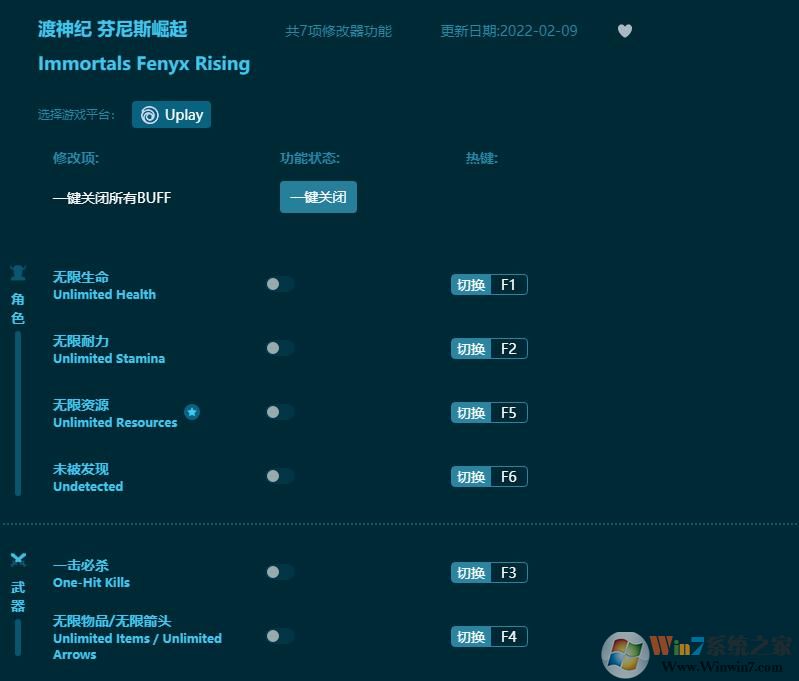Click the F1 hotkey switch button
Viewport: 799px width, 681px height.
(x=470, y=285)
